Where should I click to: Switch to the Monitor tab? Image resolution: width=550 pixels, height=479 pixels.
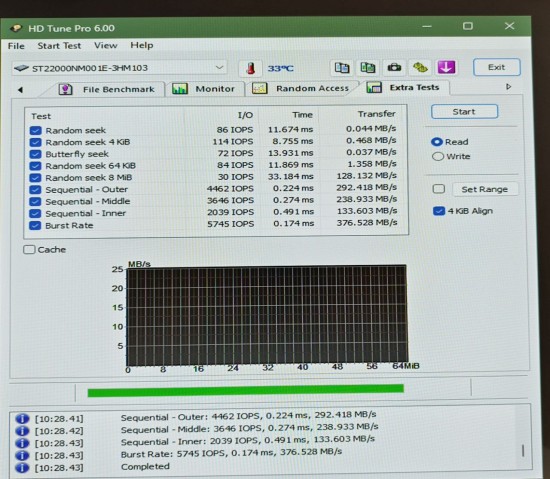[204, 89]
